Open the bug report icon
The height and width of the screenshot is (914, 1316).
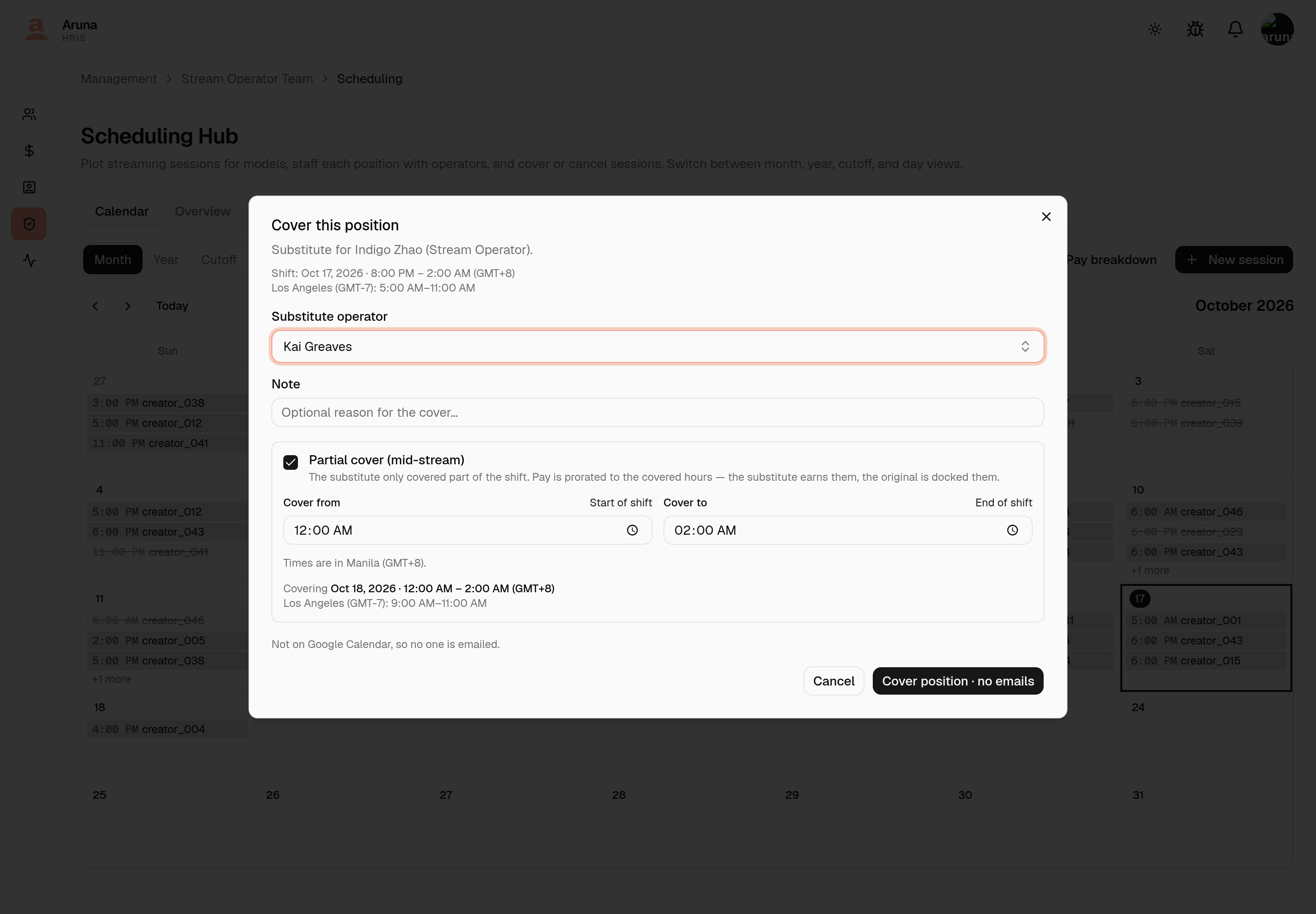pos(1195,29)
